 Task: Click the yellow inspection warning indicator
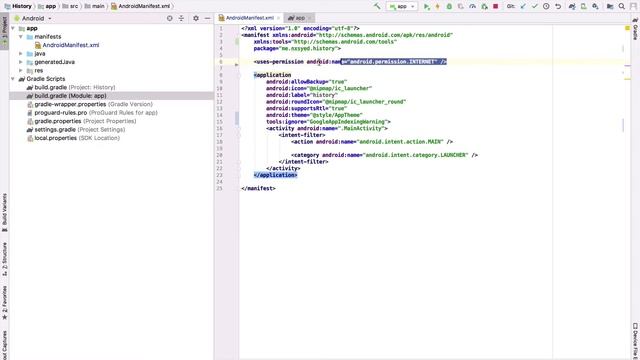[x=627, y=28]
